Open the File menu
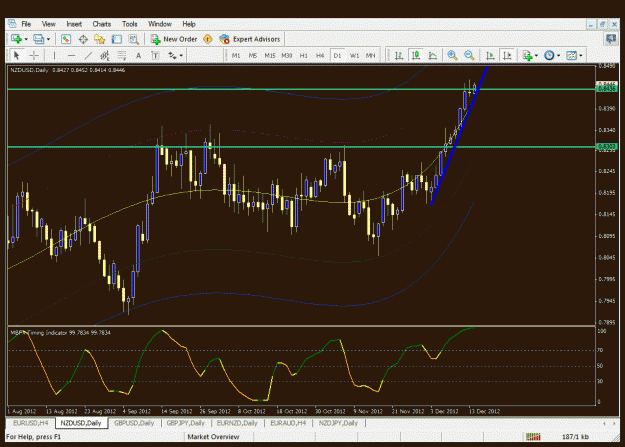 [26, 24]
